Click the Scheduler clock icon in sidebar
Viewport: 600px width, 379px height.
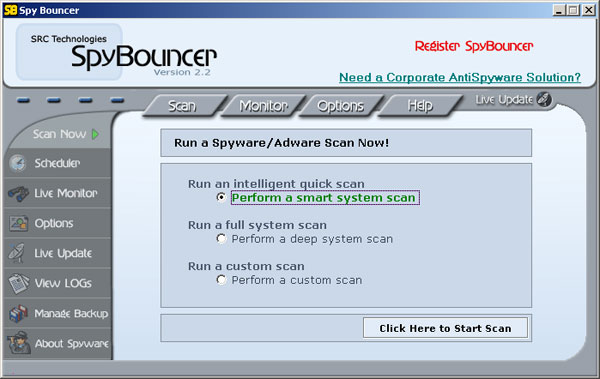click(x=18, y=163)
